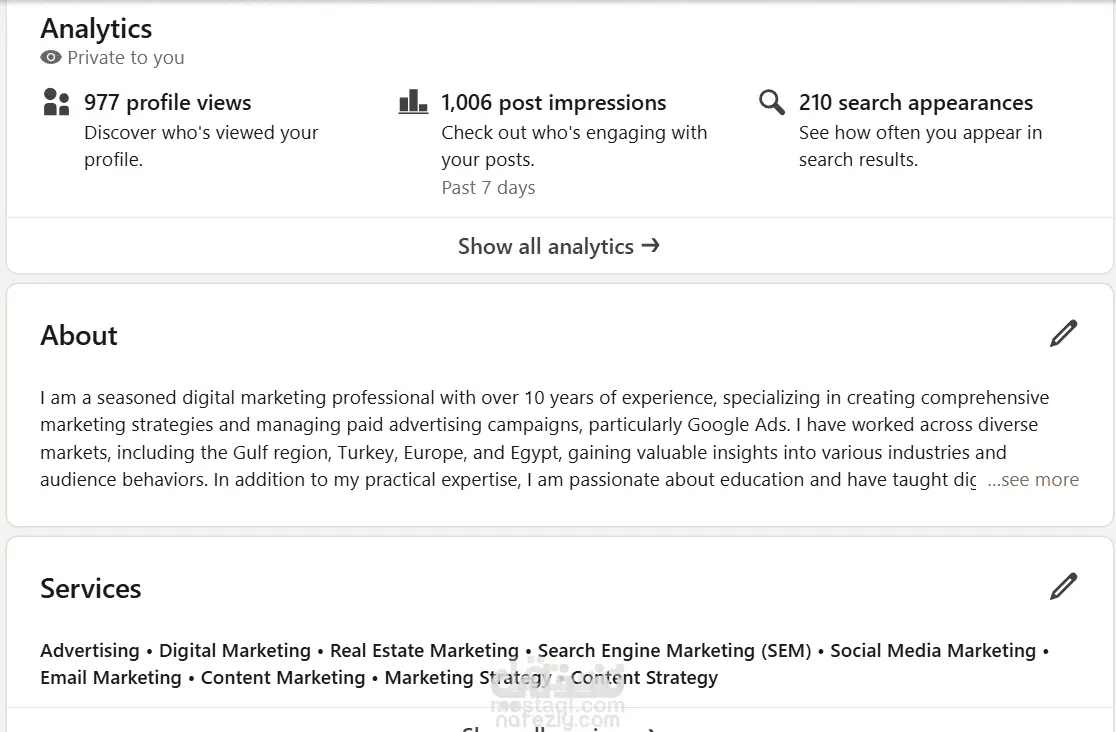The width and height of the screenshot is (1116, 732).
Task: Click the eye icon beside Private to you
Action: tap(51, 58)
